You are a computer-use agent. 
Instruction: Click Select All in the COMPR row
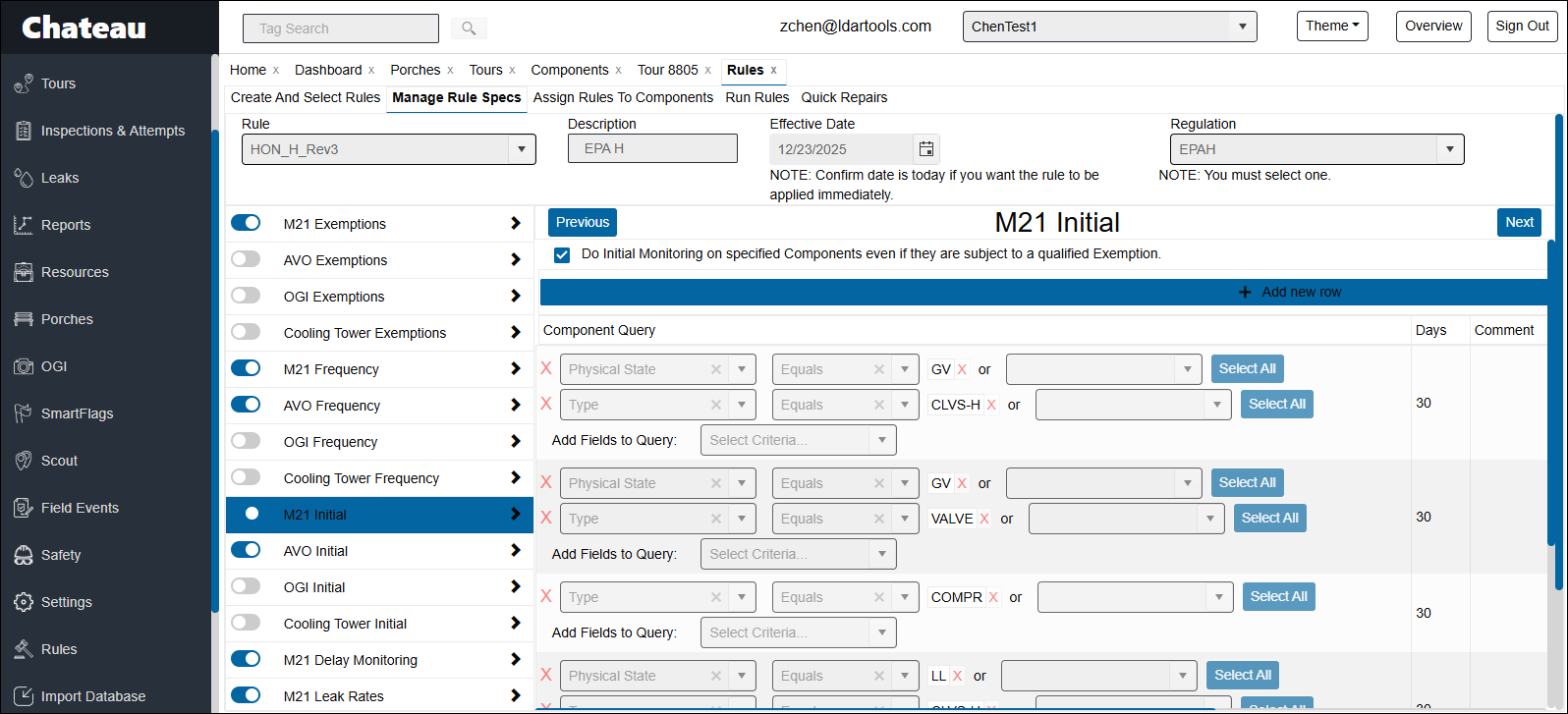[x=1278, y=596]
